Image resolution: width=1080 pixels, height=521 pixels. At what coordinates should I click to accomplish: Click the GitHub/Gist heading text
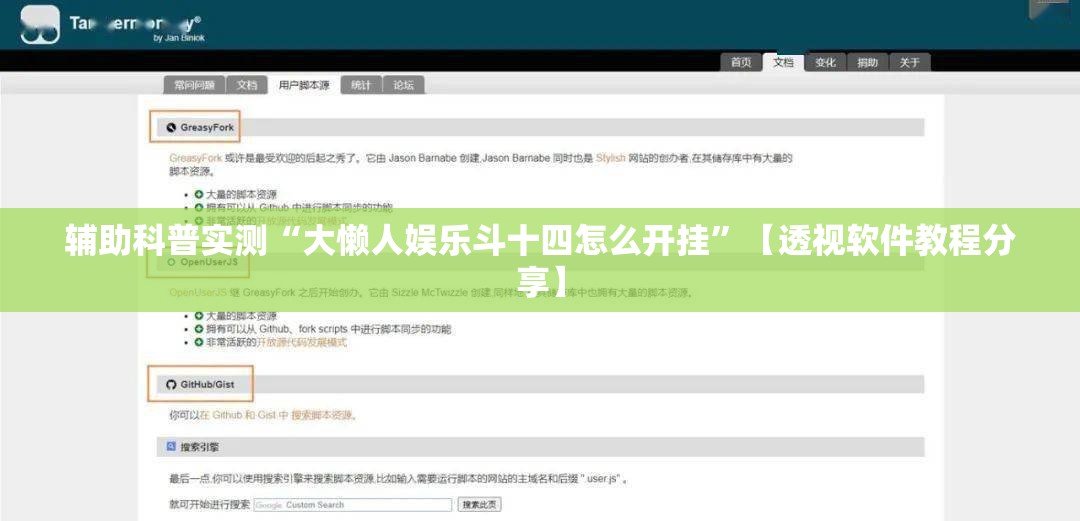(207, 385)
